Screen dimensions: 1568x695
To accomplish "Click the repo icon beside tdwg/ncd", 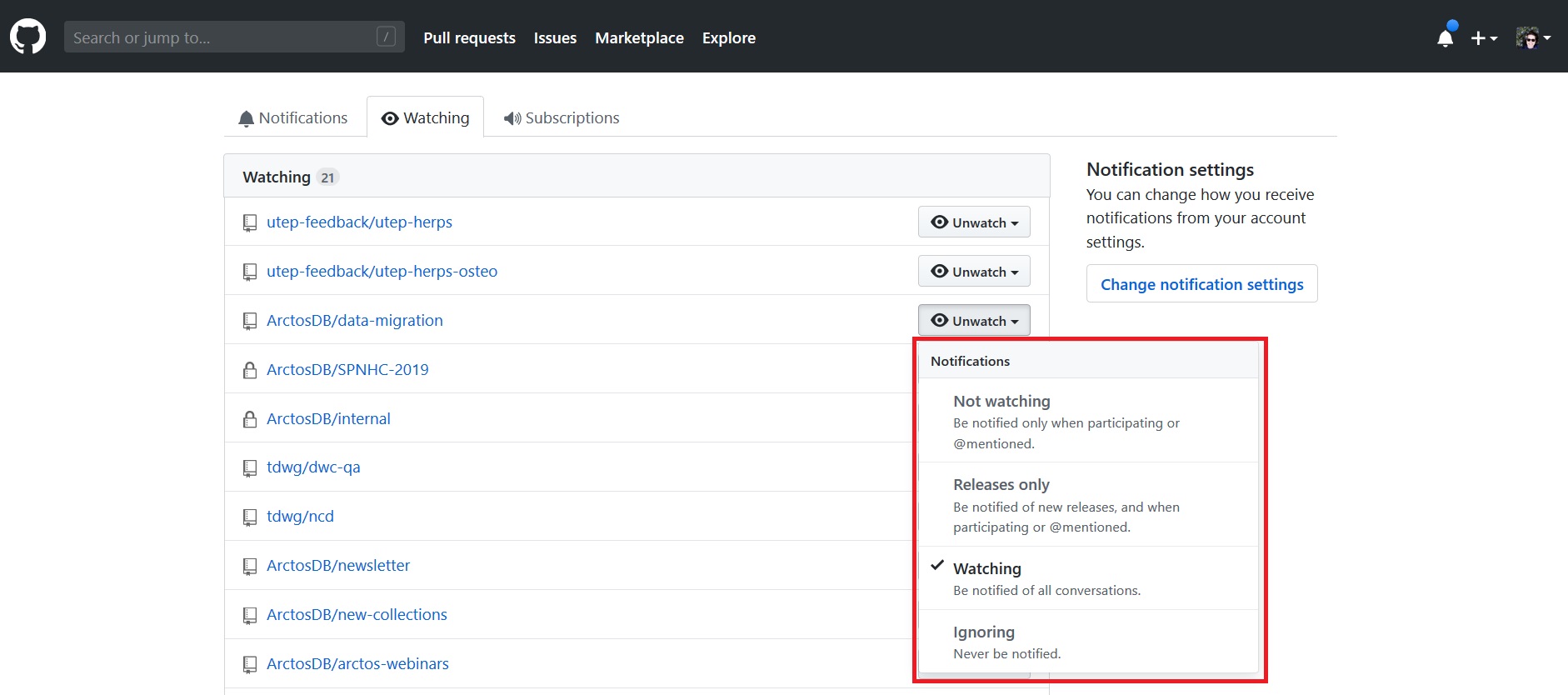I will [x=249, y=517].
